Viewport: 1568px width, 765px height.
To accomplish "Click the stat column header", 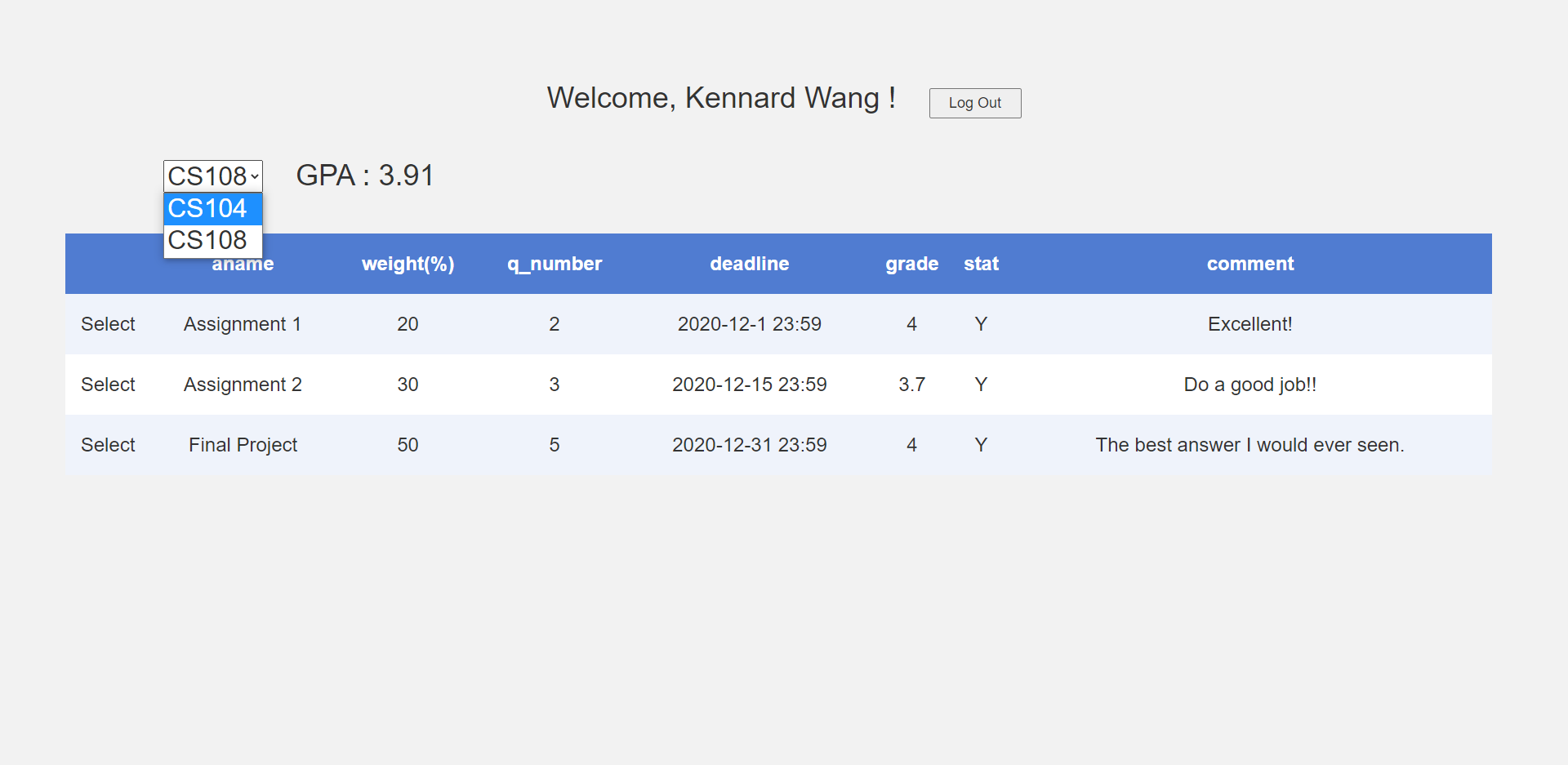I will pyautogui.click(x=981, y=264).
